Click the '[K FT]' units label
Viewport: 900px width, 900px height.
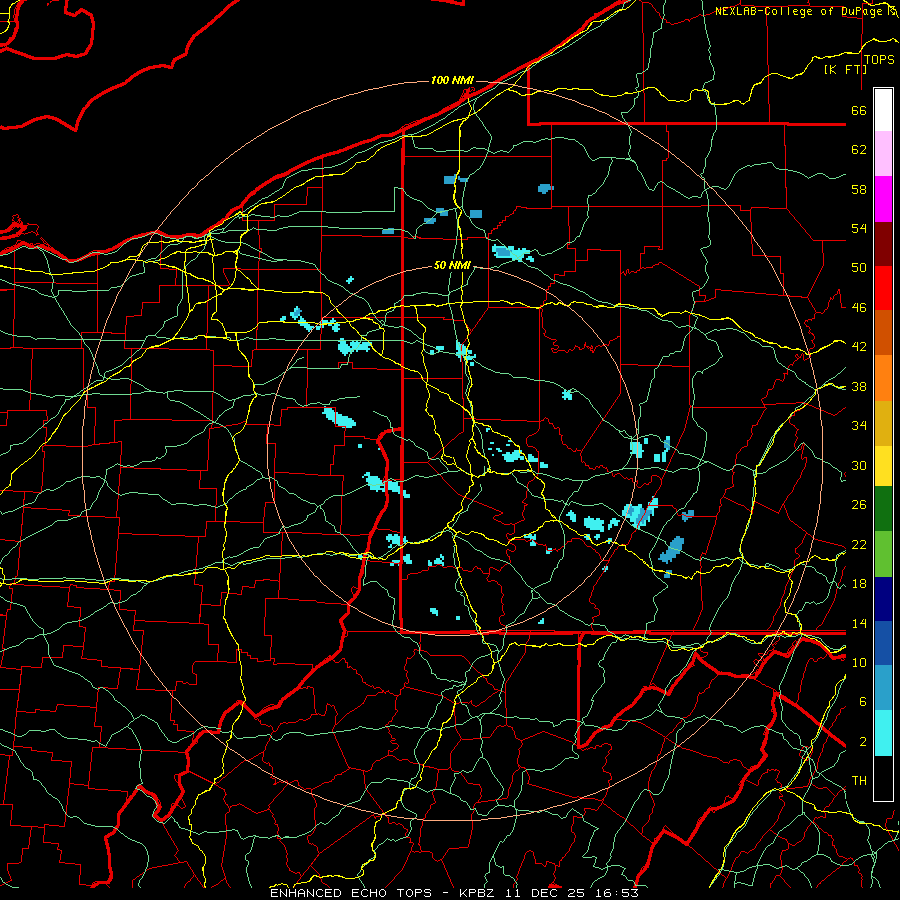(x=845, y=69)
